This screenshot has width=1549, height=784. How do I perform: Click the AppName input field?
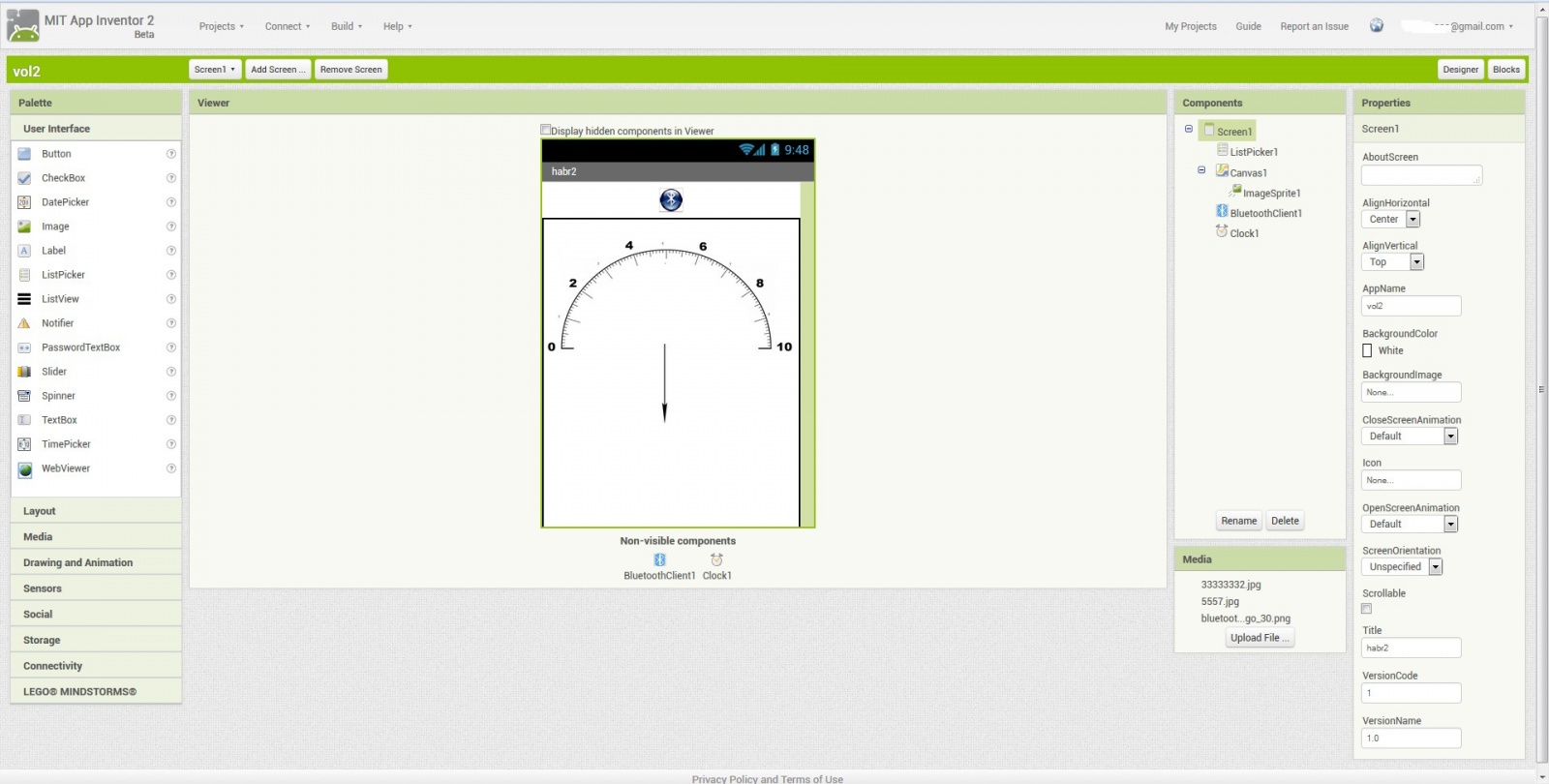point(1412,306)
